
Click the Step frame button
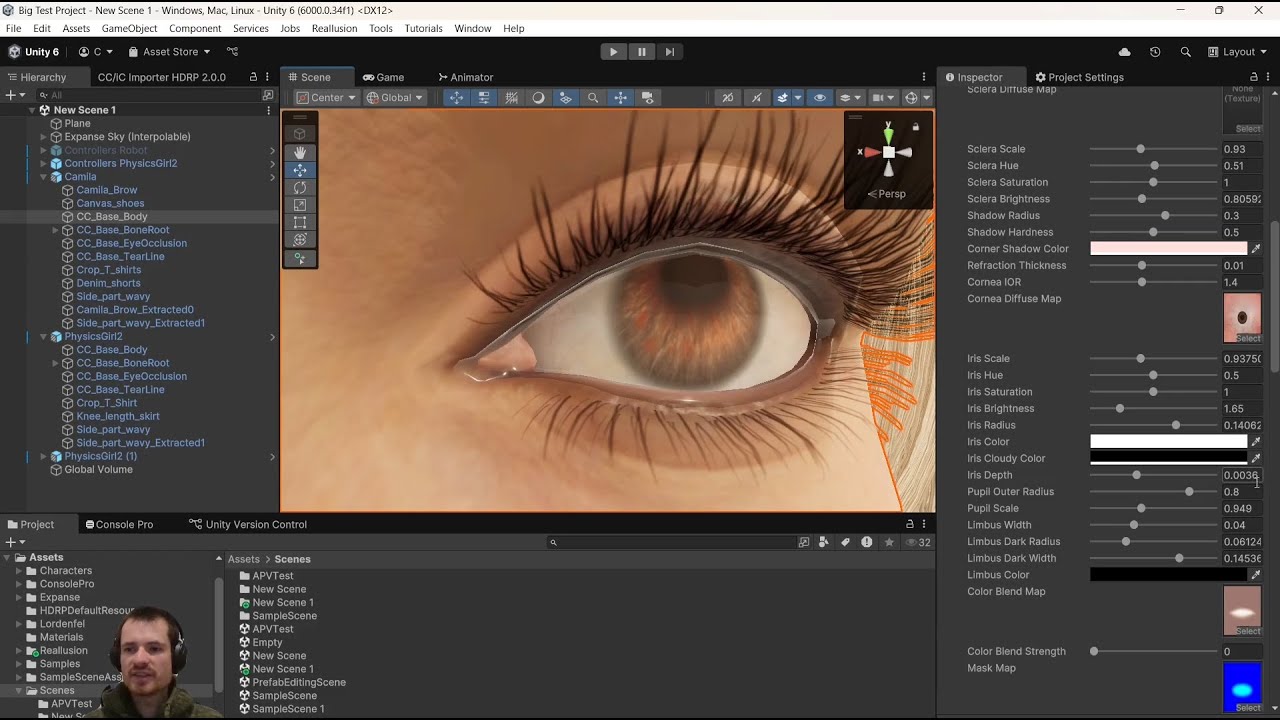pos(670,52)
